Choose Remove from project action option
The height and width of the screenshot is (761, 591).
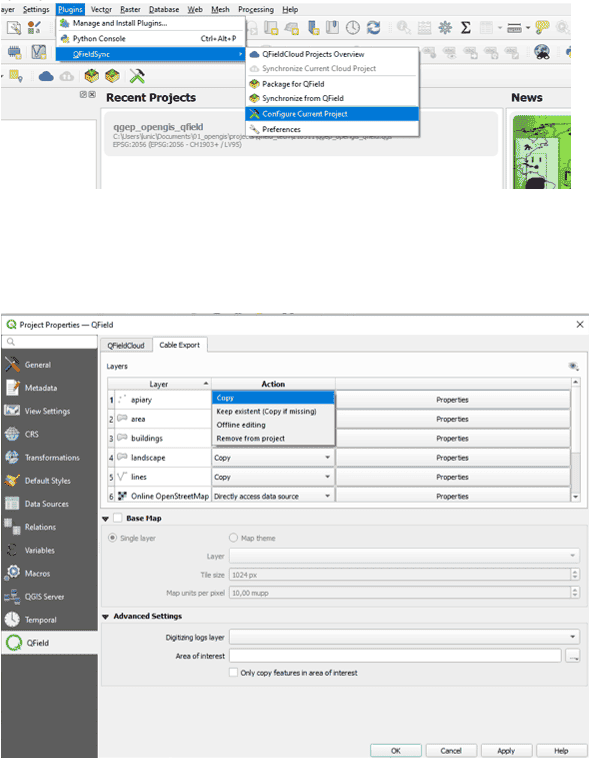coord(273,439)
